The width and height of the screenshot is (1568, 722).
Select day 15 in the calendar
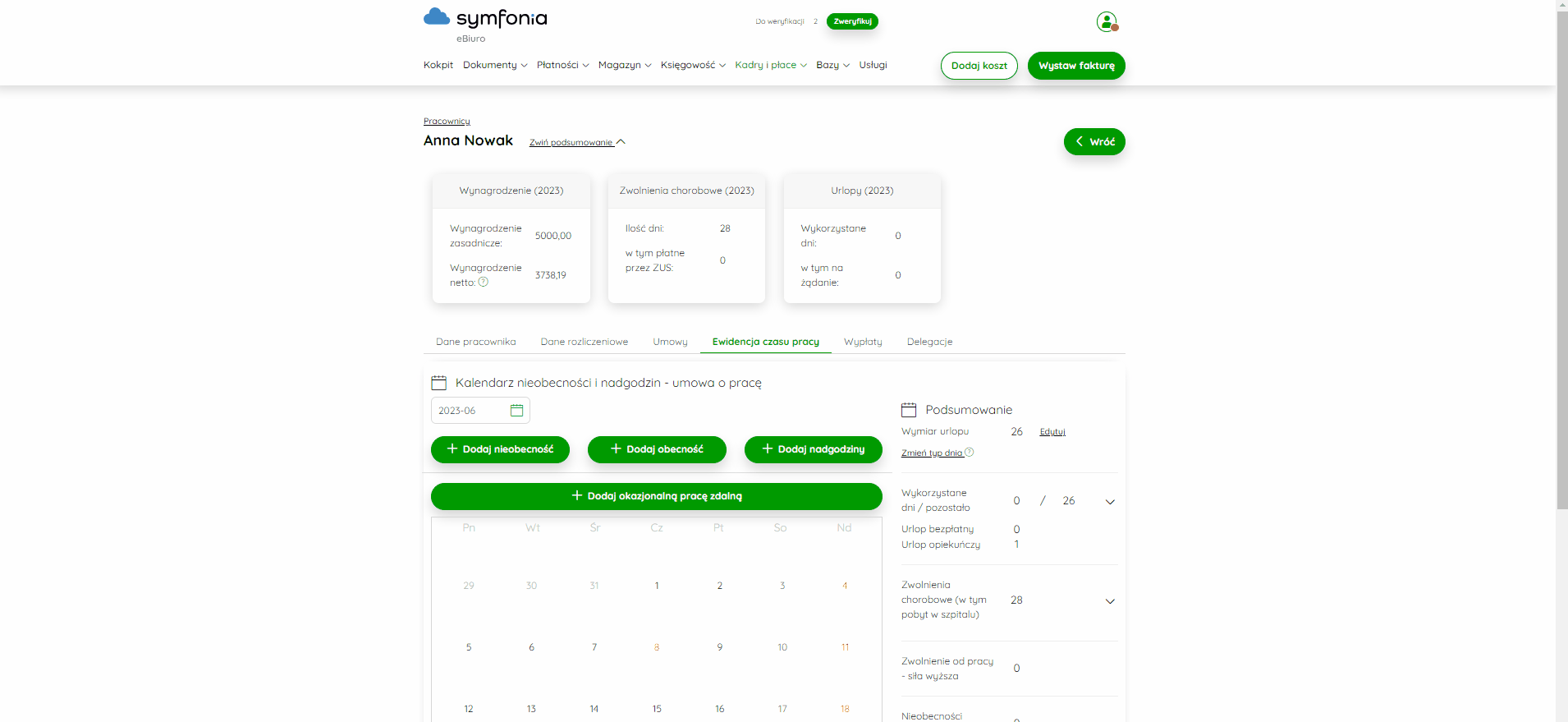657,709
